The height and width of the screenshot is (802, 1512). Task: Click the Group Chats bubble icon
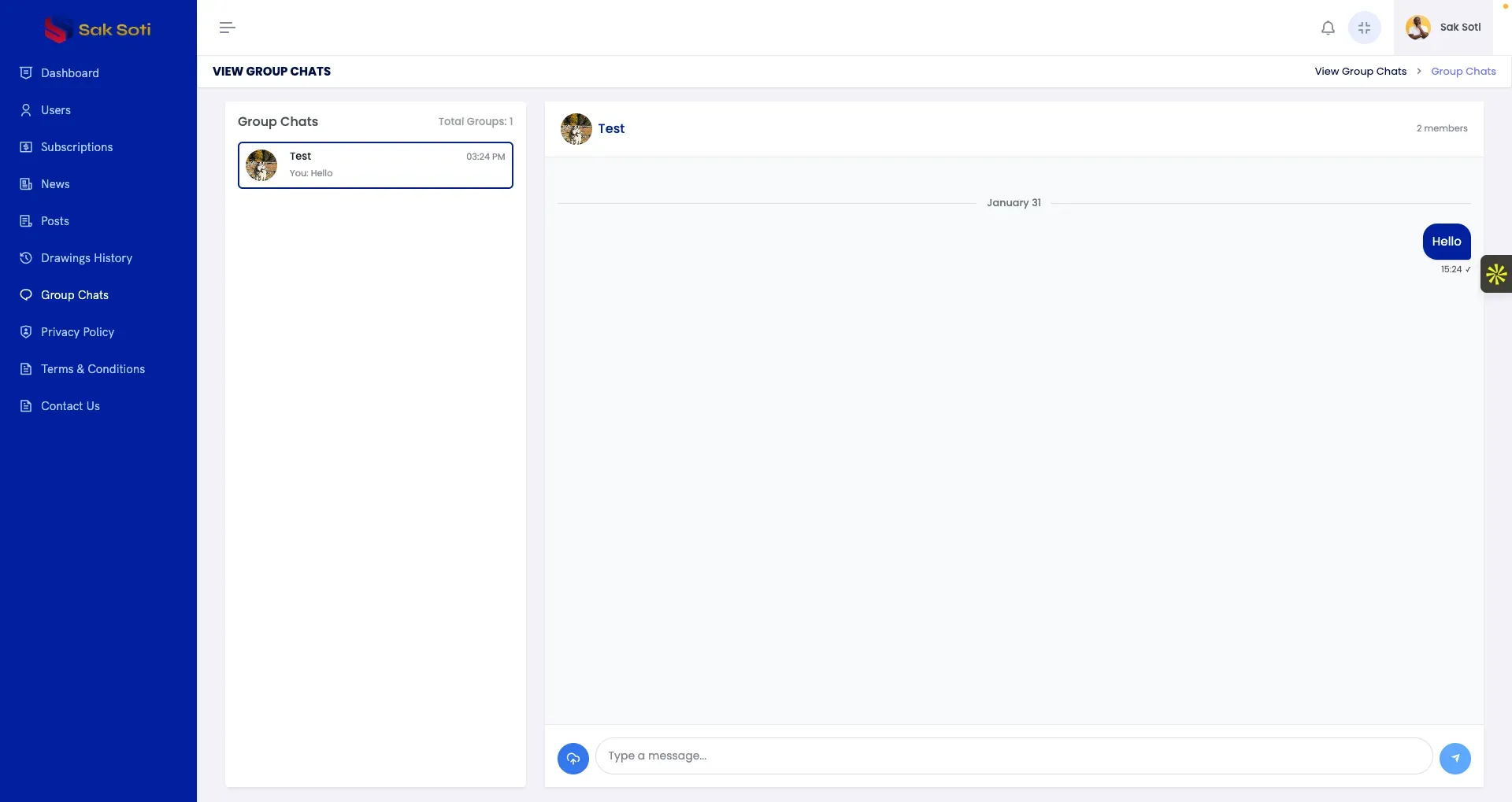tap(26, 295)
